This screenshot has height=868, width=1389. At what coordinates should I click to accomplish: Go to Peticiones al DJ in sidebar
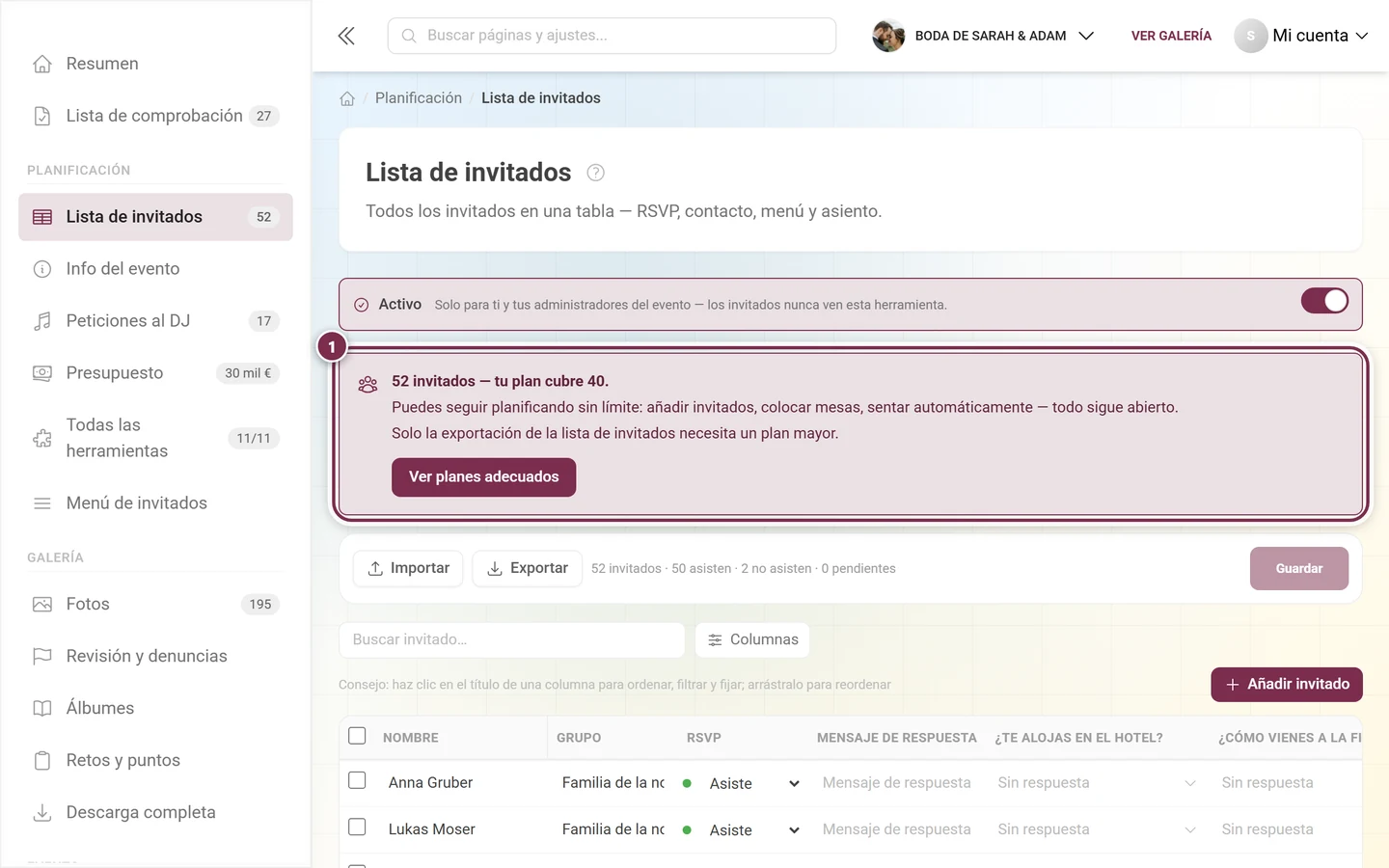click(x=155, y=321)
